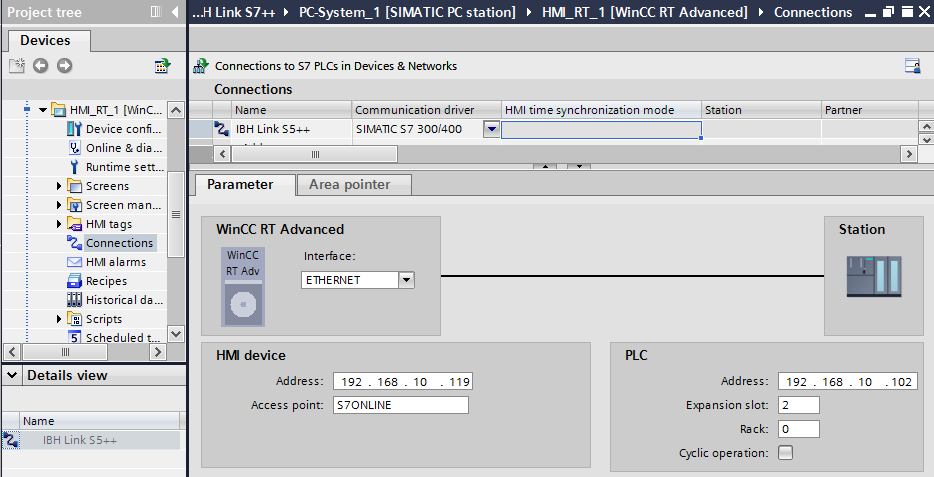The image size is (934, 477).
Task: Click the Connections to S7 PLCs network icon
Action: click(x=200, y=66)
